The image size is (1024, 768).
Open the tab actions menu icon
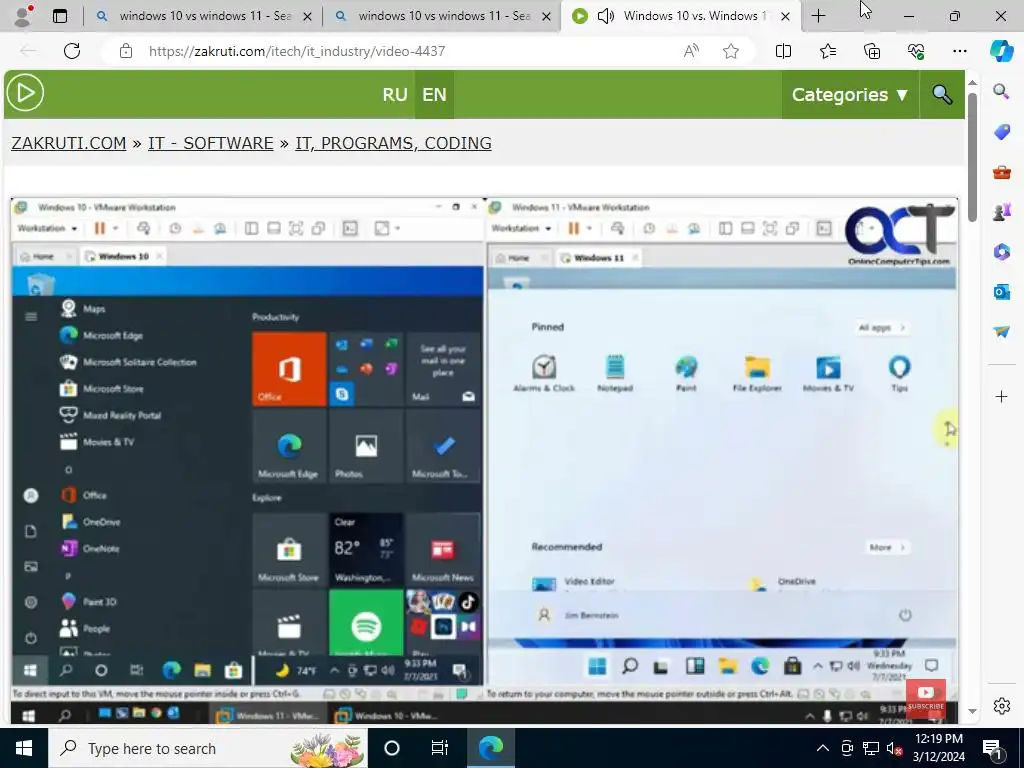[59, 16]
